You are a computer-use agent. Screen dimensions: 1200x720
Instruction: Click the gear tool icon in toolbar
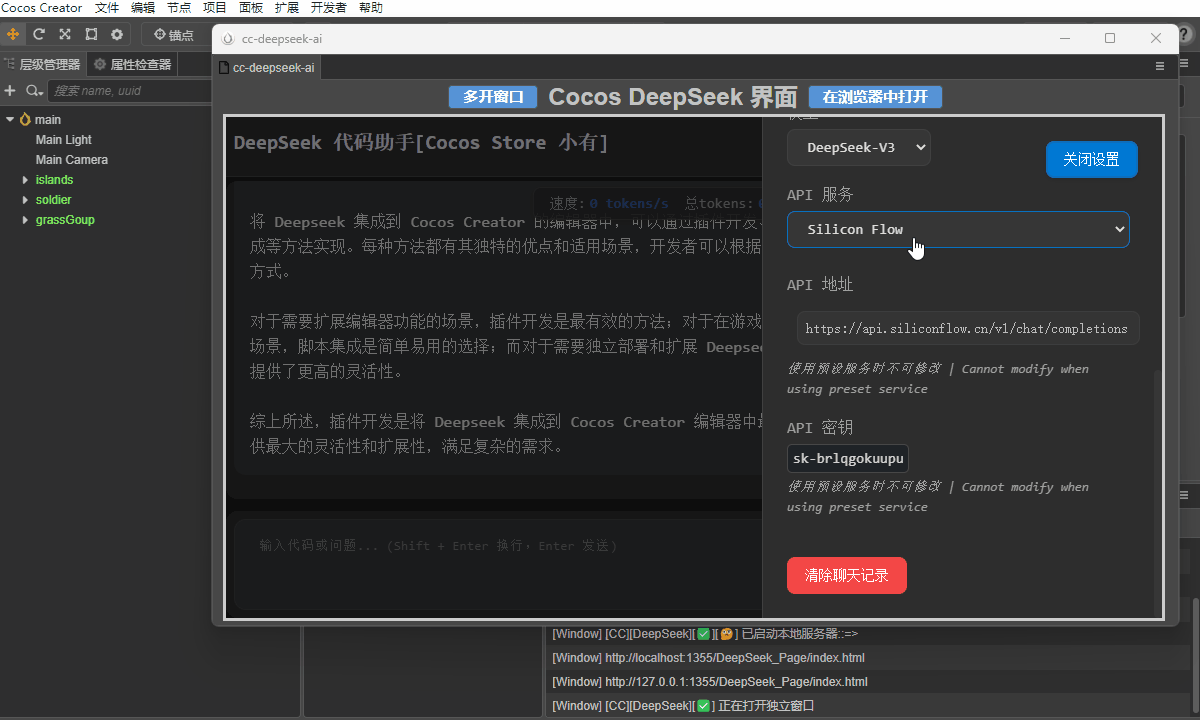click(x=117, y=34)
